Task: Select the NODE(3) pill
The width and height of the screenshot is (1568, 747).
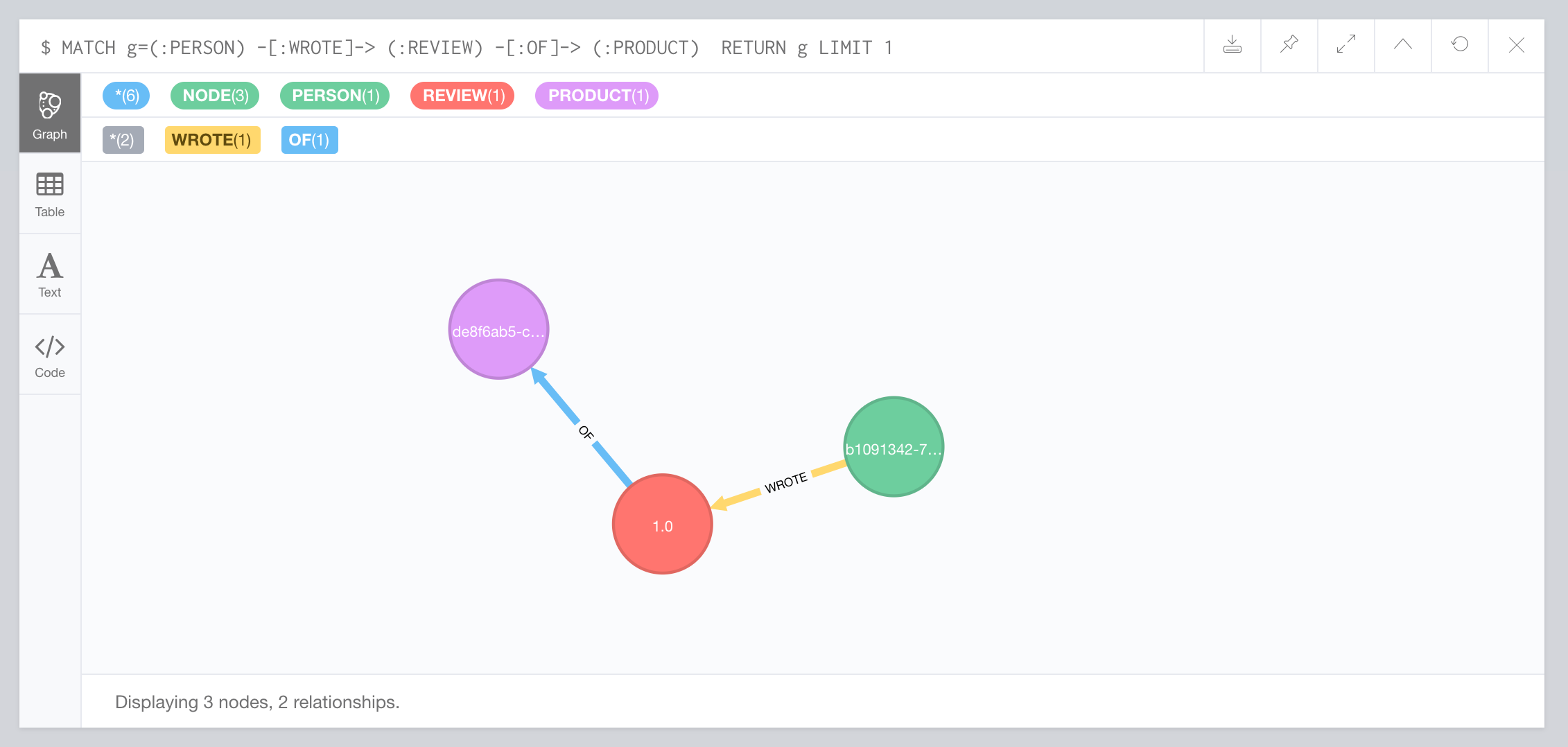Action: pos(214,95)
